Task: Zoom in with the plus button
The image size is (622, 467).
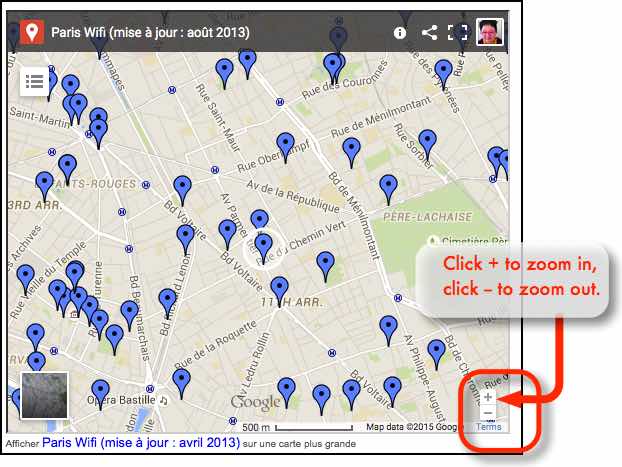Action: tap(488, 397)
